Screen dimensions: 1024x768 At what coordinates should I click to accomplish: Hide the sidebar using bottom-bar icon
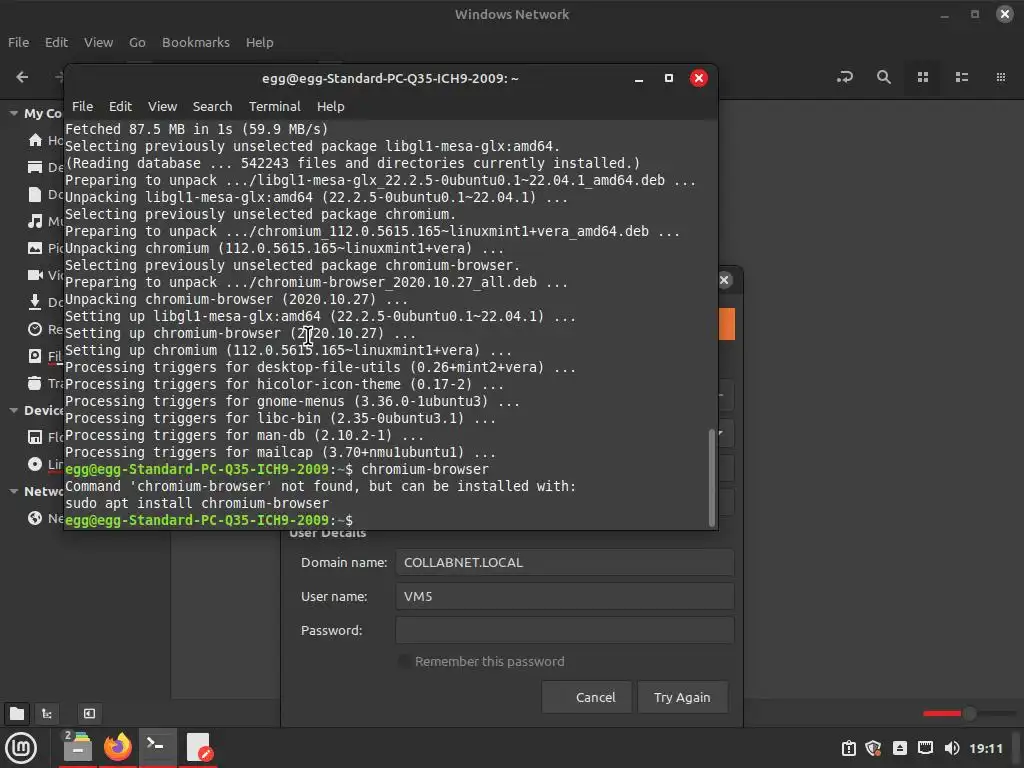(89, 713)
